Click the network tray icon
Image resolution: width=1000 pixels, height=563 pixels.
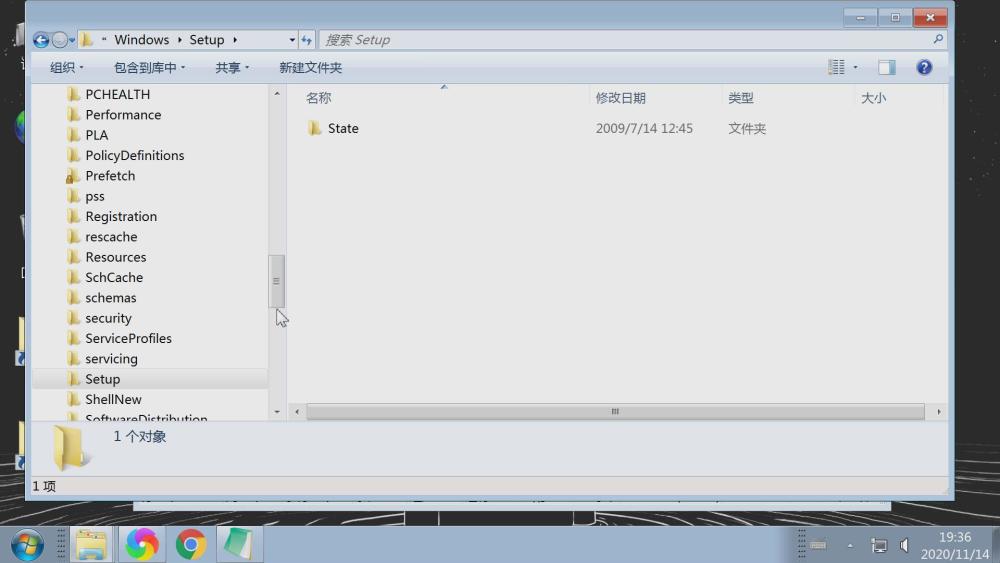[x=879, y=546]
